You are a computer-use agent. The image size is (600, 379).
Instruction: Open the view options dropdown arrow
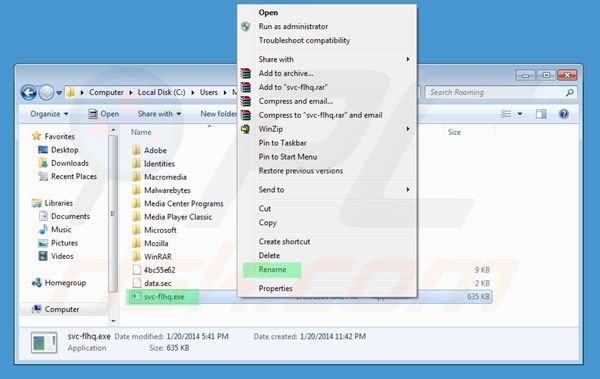(x=520, y=114)
